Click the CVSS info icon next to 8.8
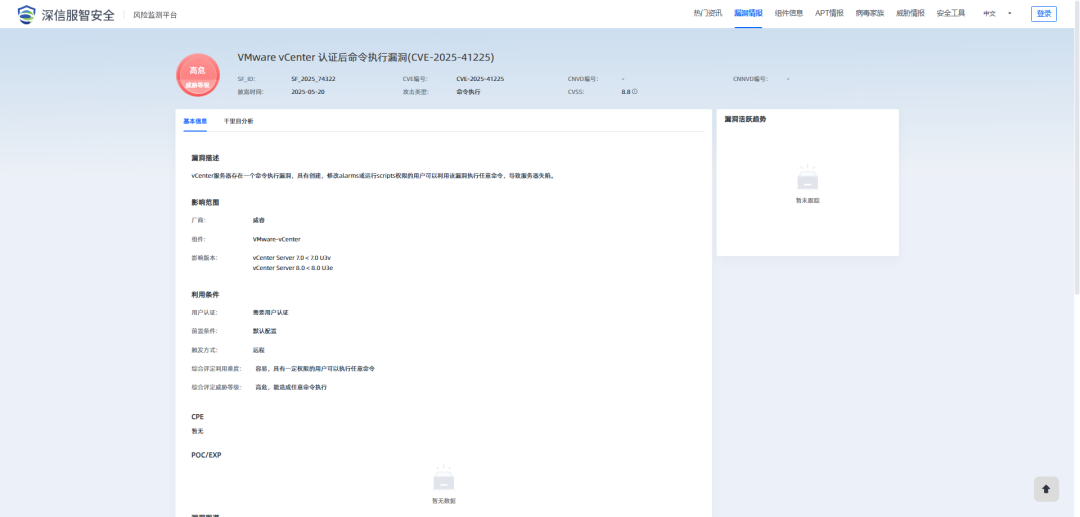Viewport: 1080px width, 517px height. click(634, 91)
